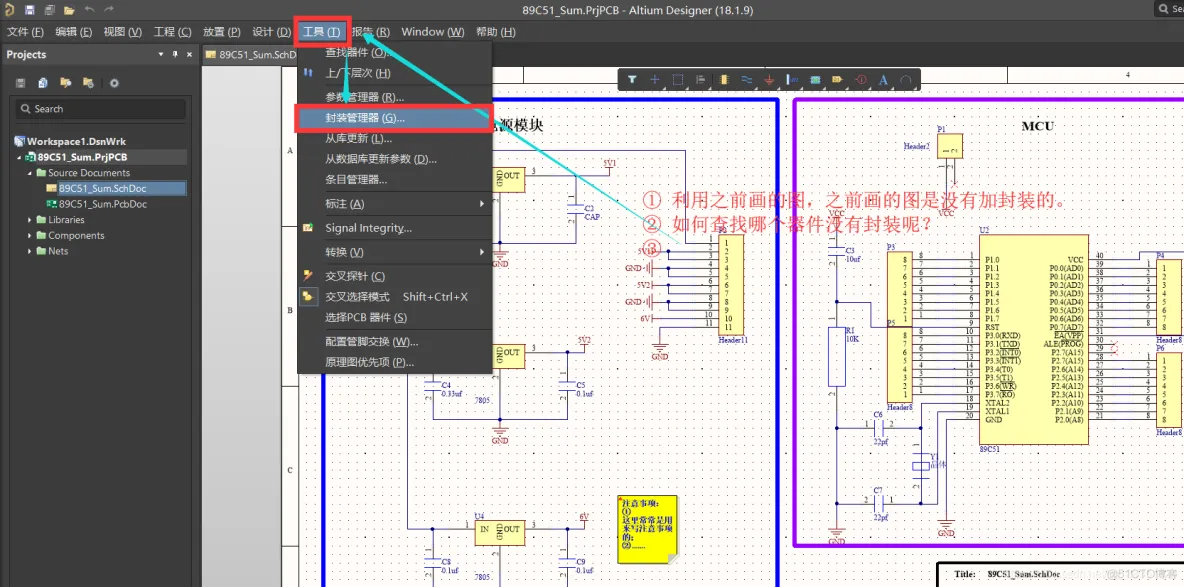Select the place harness tool
Viewport: 1184px width, 587px height.
[x=792, y=79]
